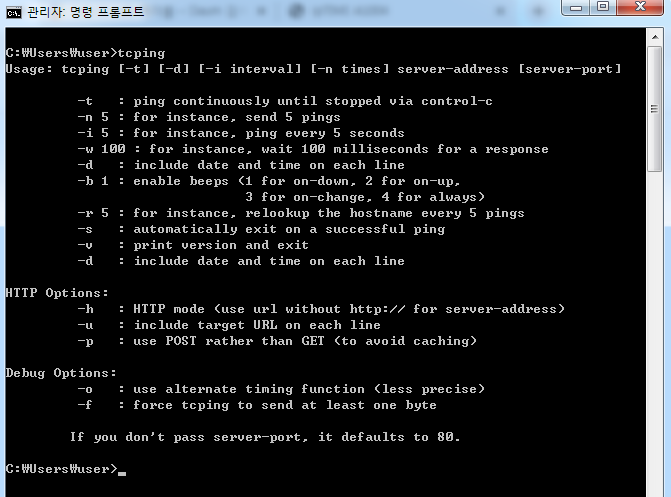Maximize the Command Prompt window
This screenshot has height=497, width=671.
point(604,9)
